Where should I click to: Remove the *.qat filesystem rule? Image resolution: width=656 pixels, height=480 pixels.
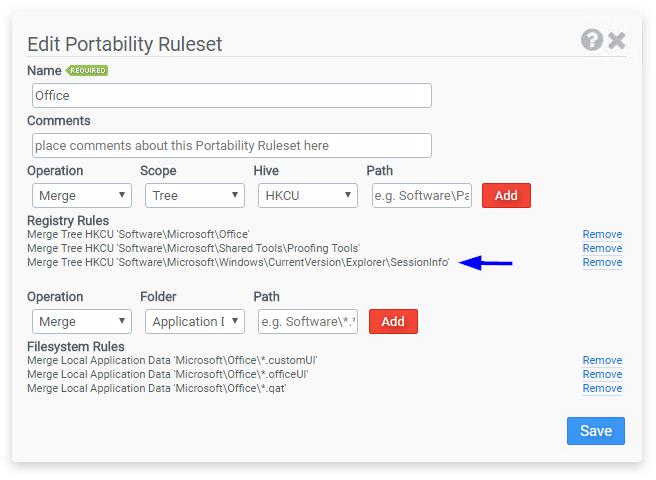pos(602,388)
